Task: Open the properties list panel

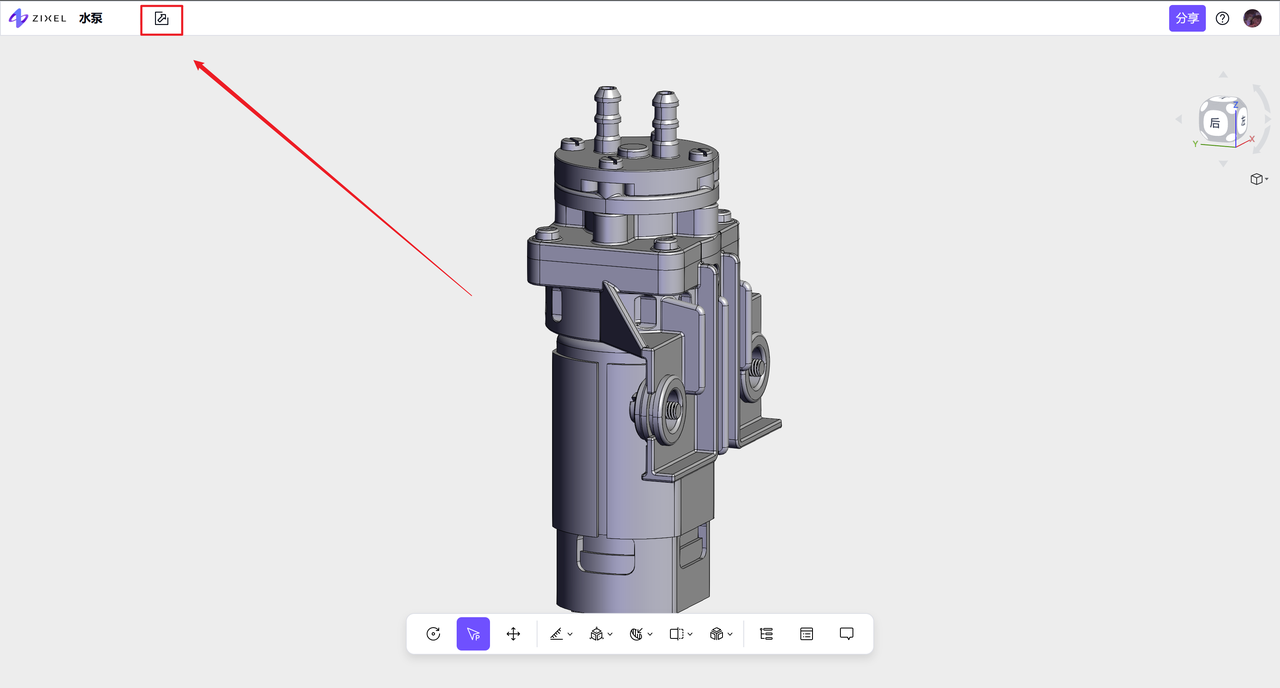Action: click(x=807, y=634)
